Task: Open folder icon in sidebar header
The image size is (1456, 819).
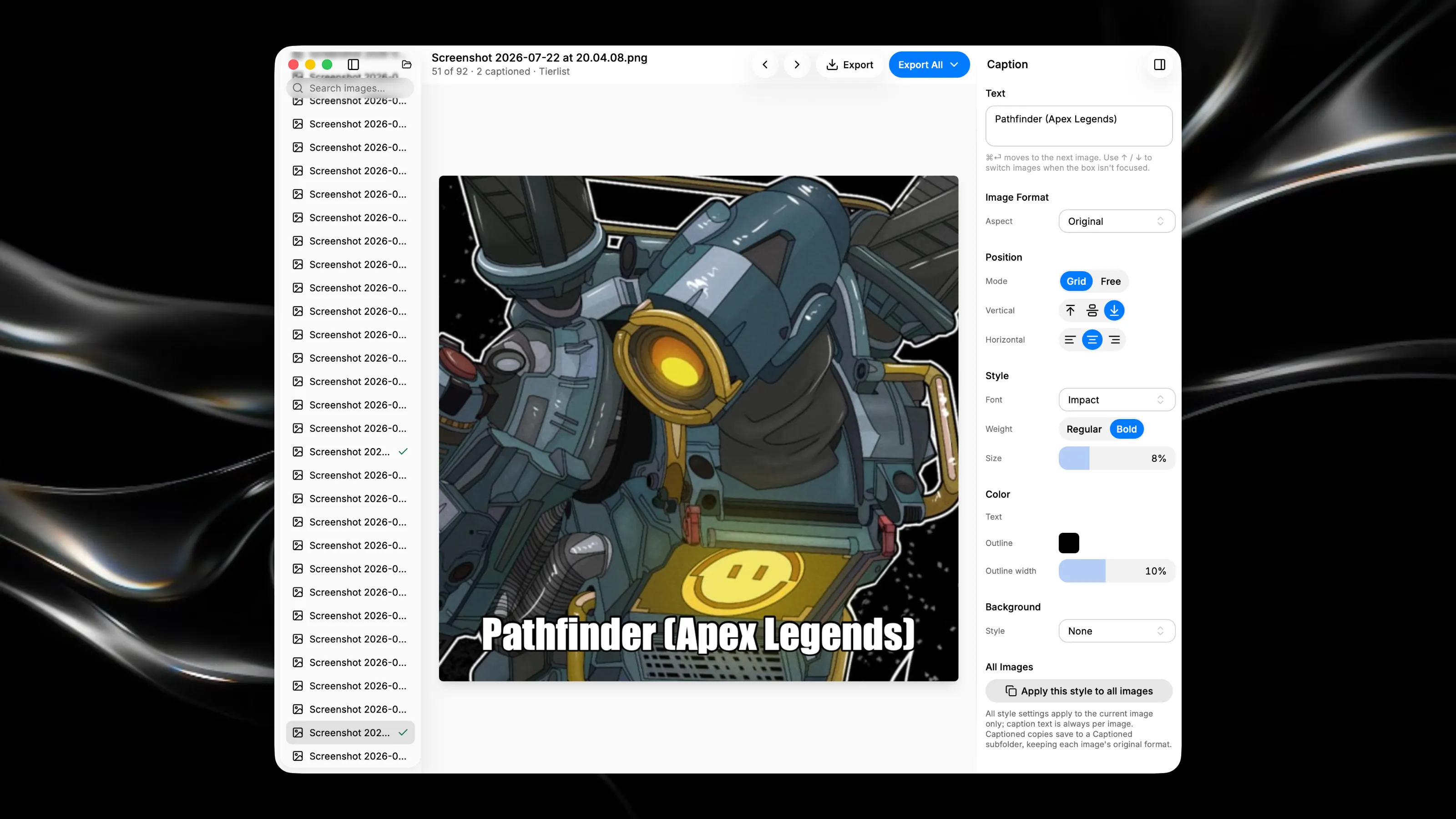Action: tap(406, 65)
